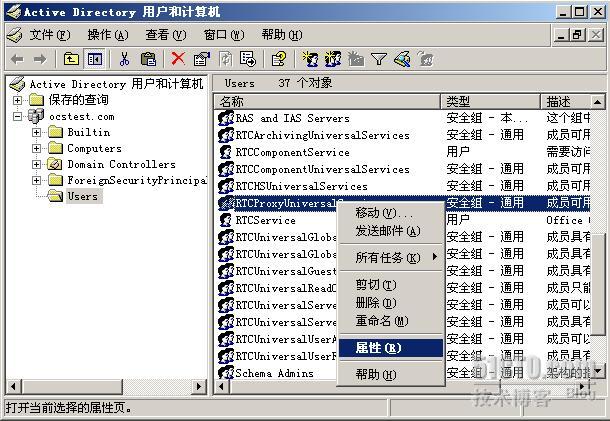
Task: Click the Help question mark icon
Action: tap(279, 59)
